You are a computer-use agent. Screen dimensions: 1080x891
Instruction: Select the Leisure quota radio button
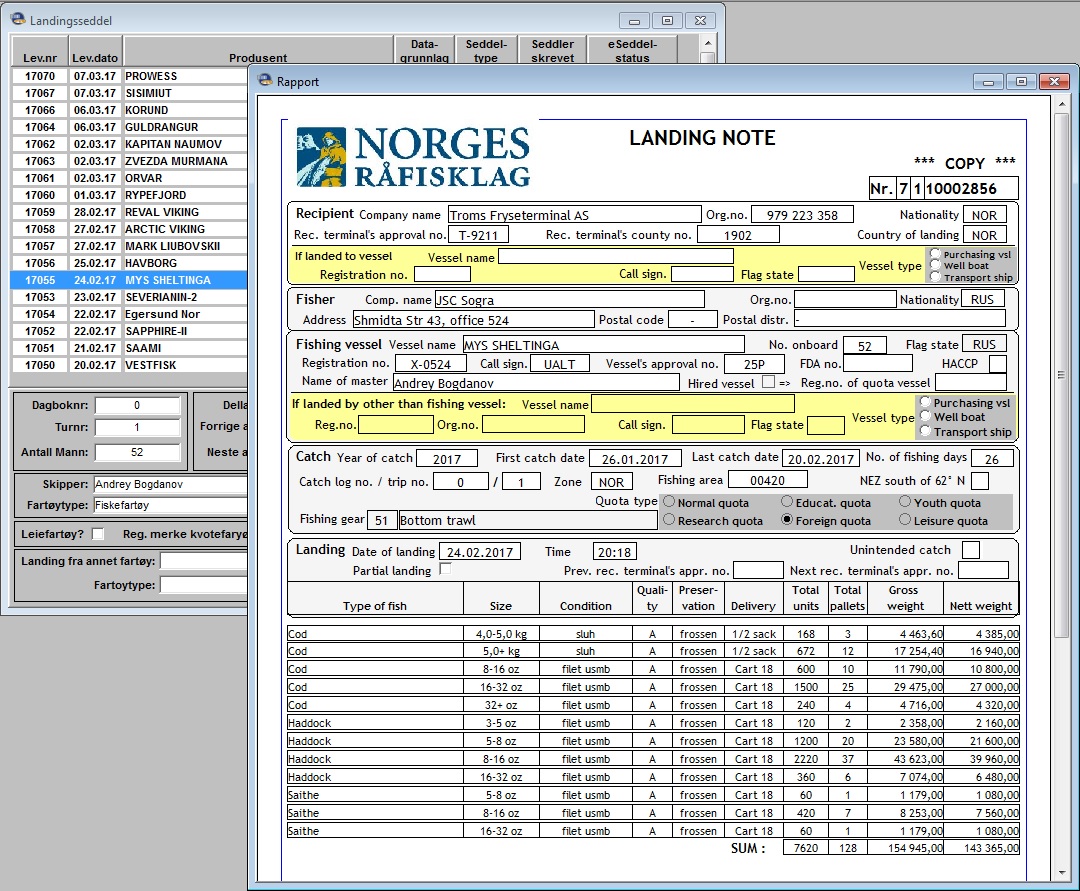click(x=905, y=520)
